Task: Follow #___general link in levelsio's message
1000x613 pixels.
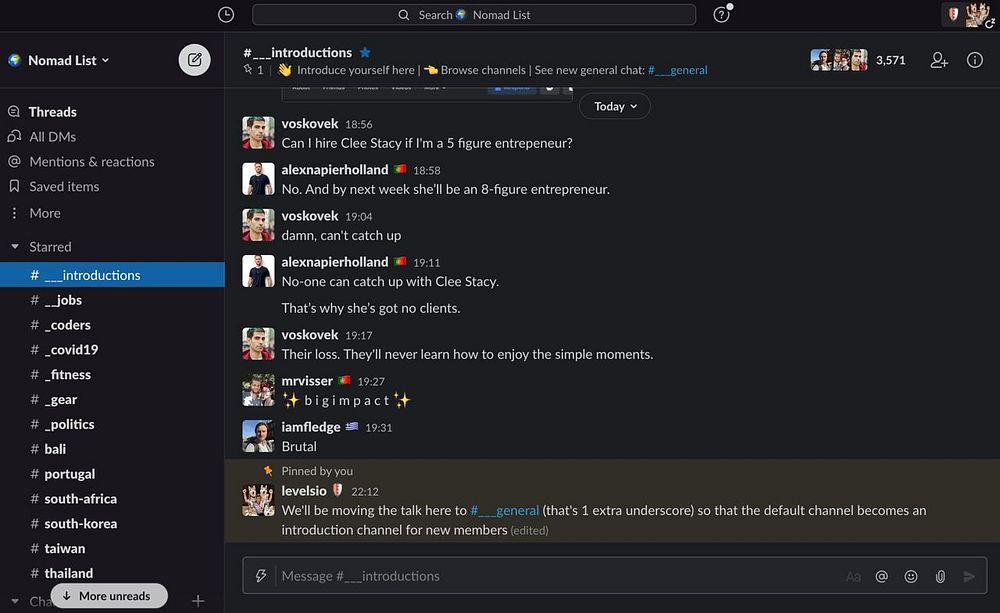Action: point(504,510)
